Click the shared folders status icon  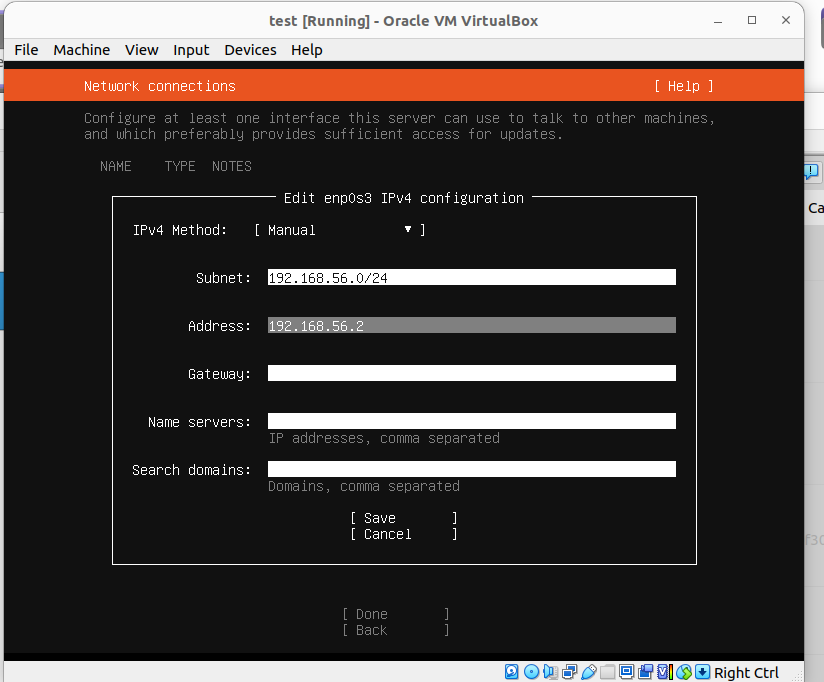point(607,671)
